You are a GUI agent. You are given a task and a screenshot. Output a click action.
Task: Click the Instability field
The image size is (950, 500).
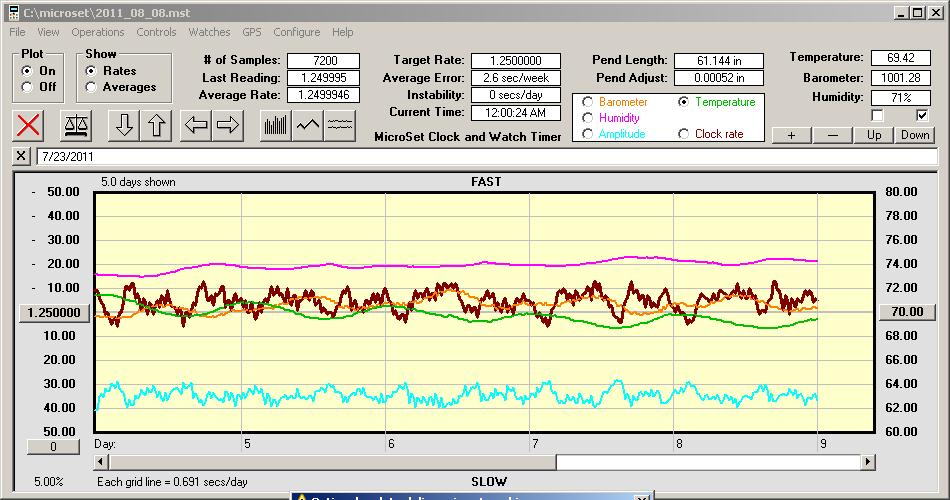pyautogui.click(x=516, y=95)
